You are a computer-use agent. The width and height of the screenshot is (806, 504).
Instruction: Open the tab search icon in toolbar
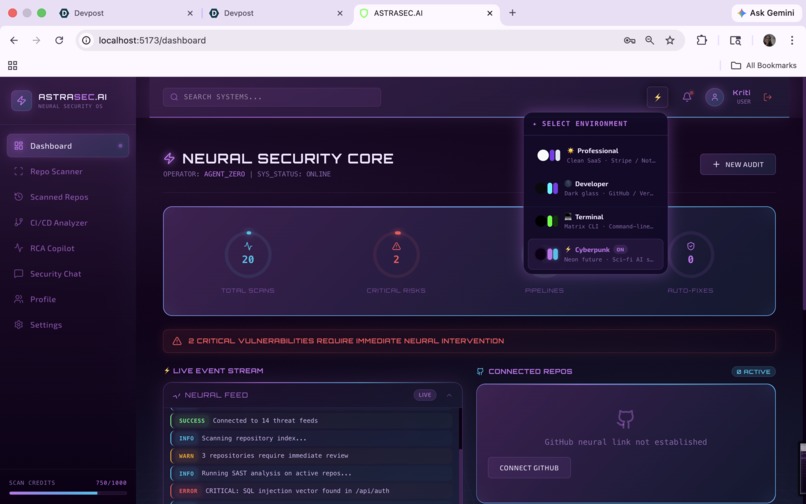[736, 40]
